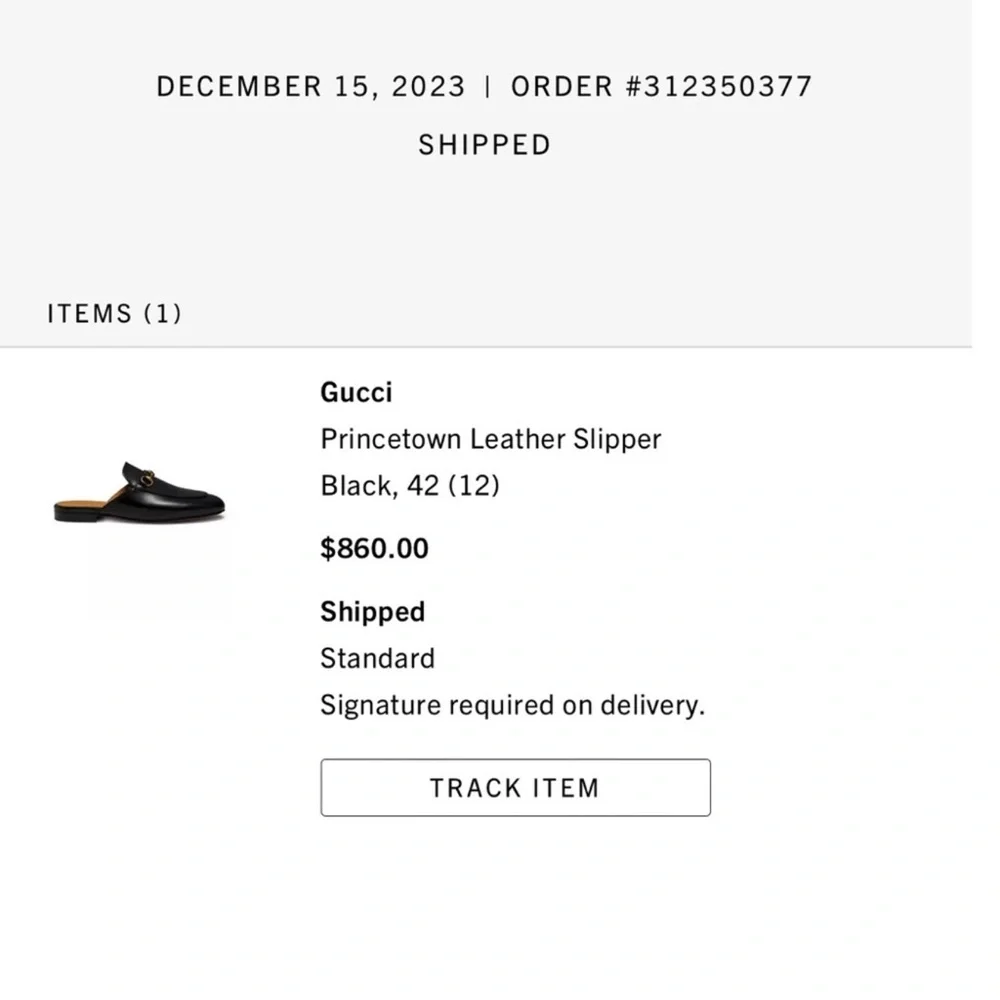This screenshot has height=1000, width=1000.
Task: Click the $860.00 price text
Action: 374,548
